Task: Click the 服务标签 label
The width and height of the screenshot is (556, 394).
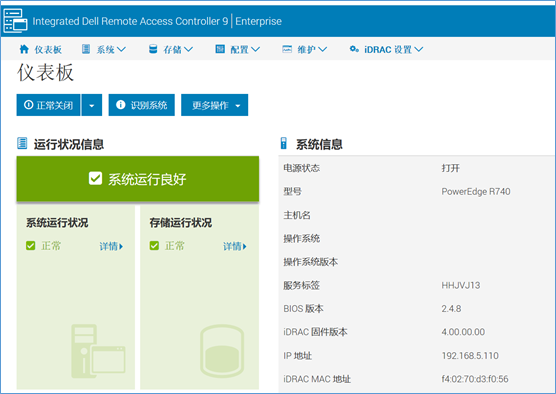Action: (301, 285)
